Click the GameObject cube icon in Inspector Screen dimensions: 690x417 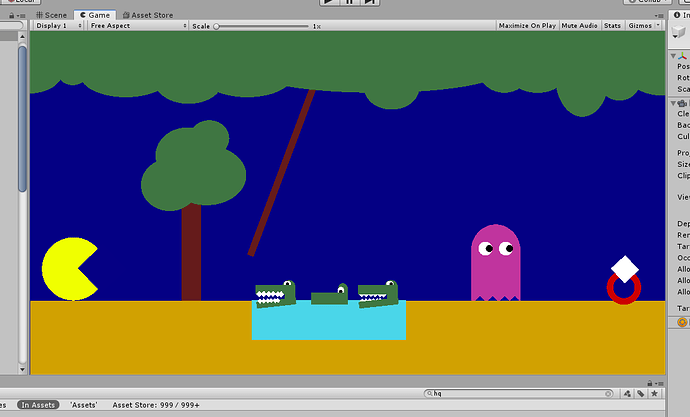pyautogui.click(x=679, y=32)
